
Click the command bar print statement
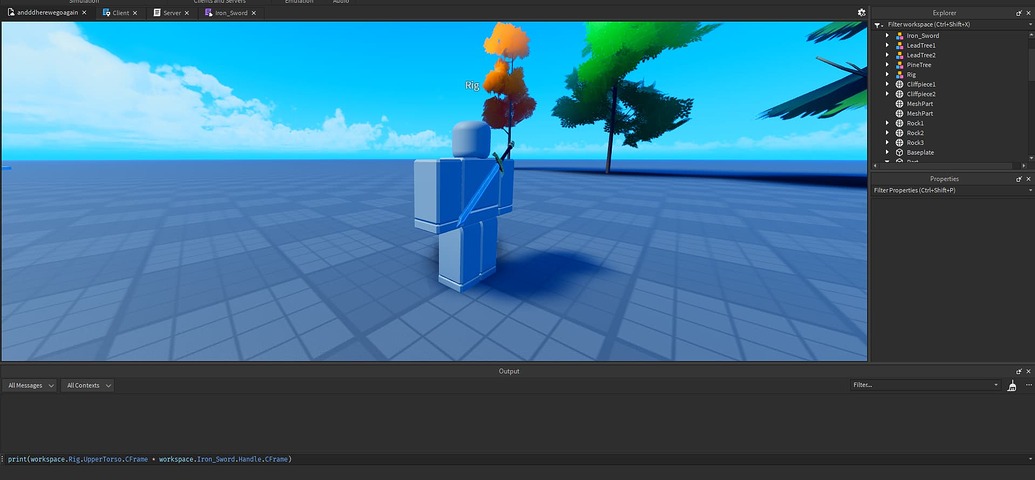[150, 459]
